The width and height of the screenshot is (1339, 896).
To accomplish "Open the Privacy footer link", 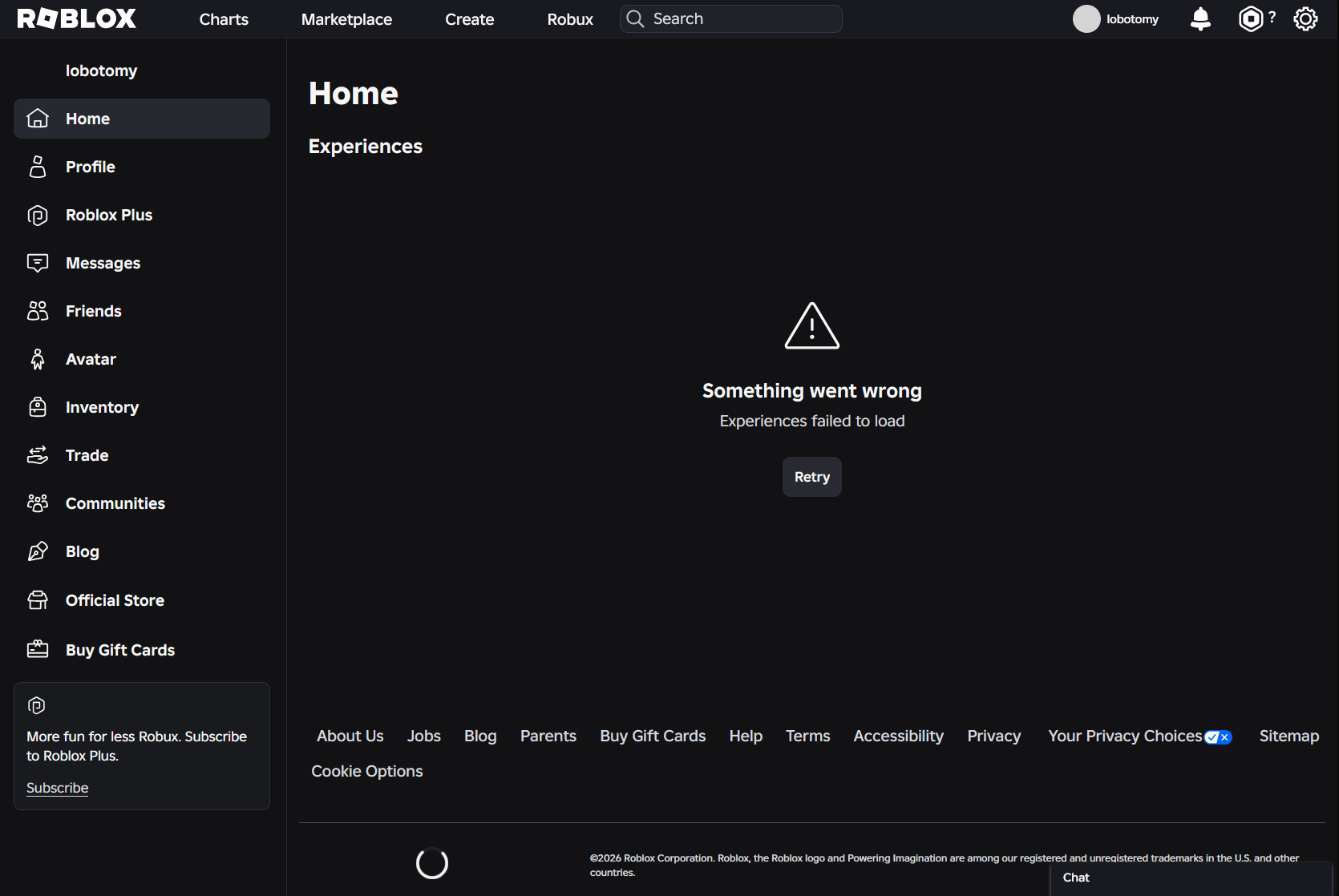I will pos(994,736).
